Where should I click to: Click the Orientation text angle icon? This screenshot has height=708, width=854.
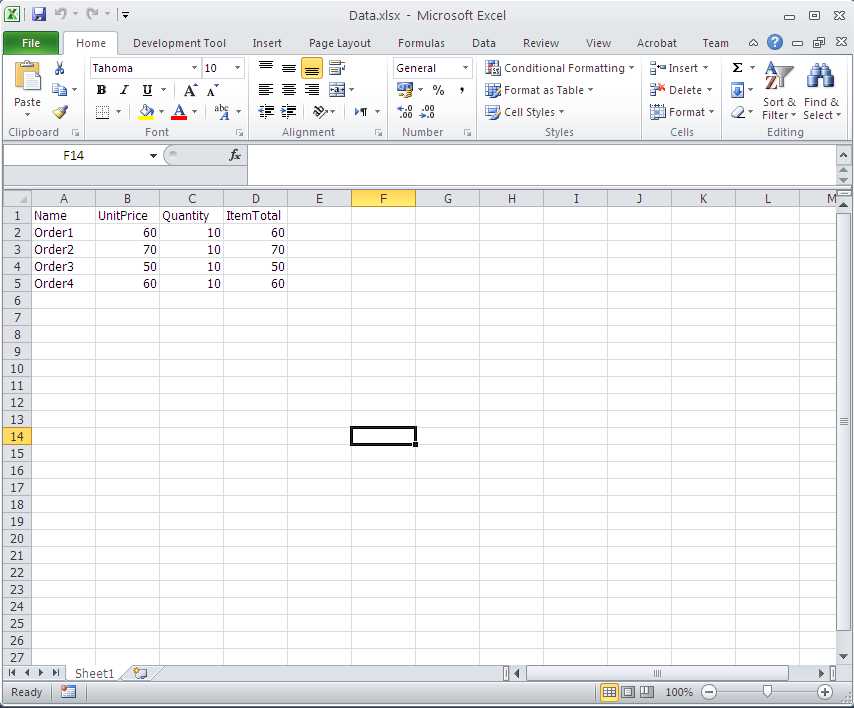coord(320,112)
